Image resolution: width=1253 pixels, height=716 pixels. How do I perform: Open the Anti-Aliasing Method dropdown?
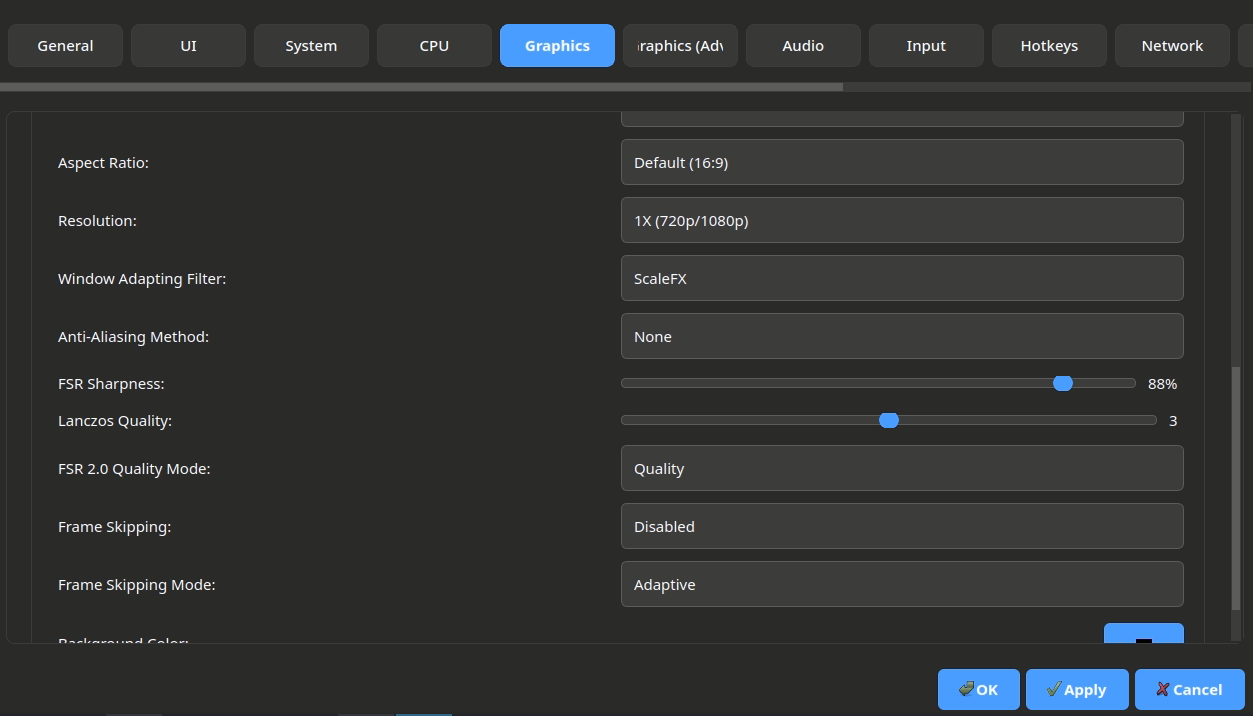pos(901,336)
